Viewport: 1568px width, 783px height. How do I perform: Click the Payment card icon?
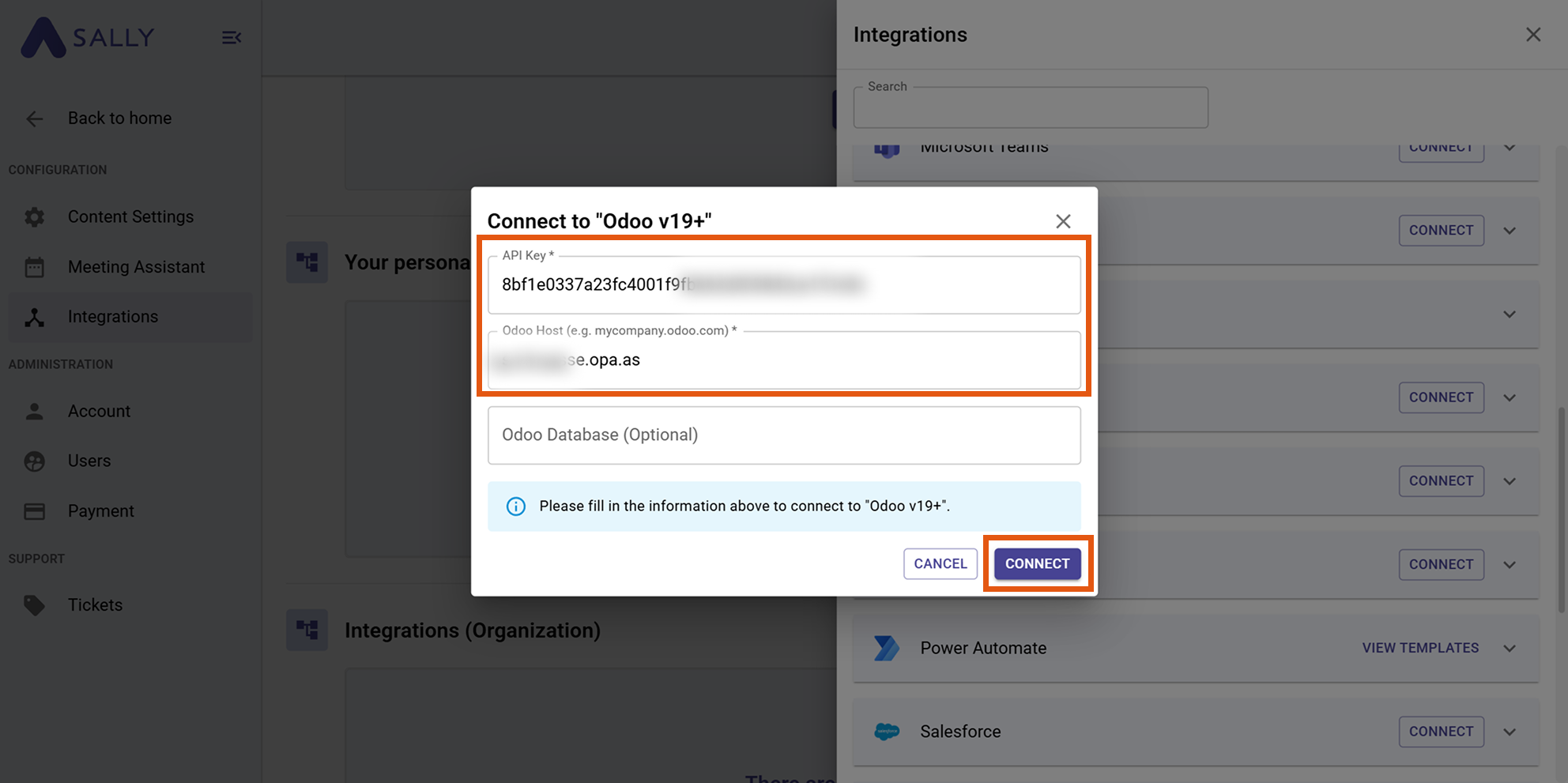point(34,510)
